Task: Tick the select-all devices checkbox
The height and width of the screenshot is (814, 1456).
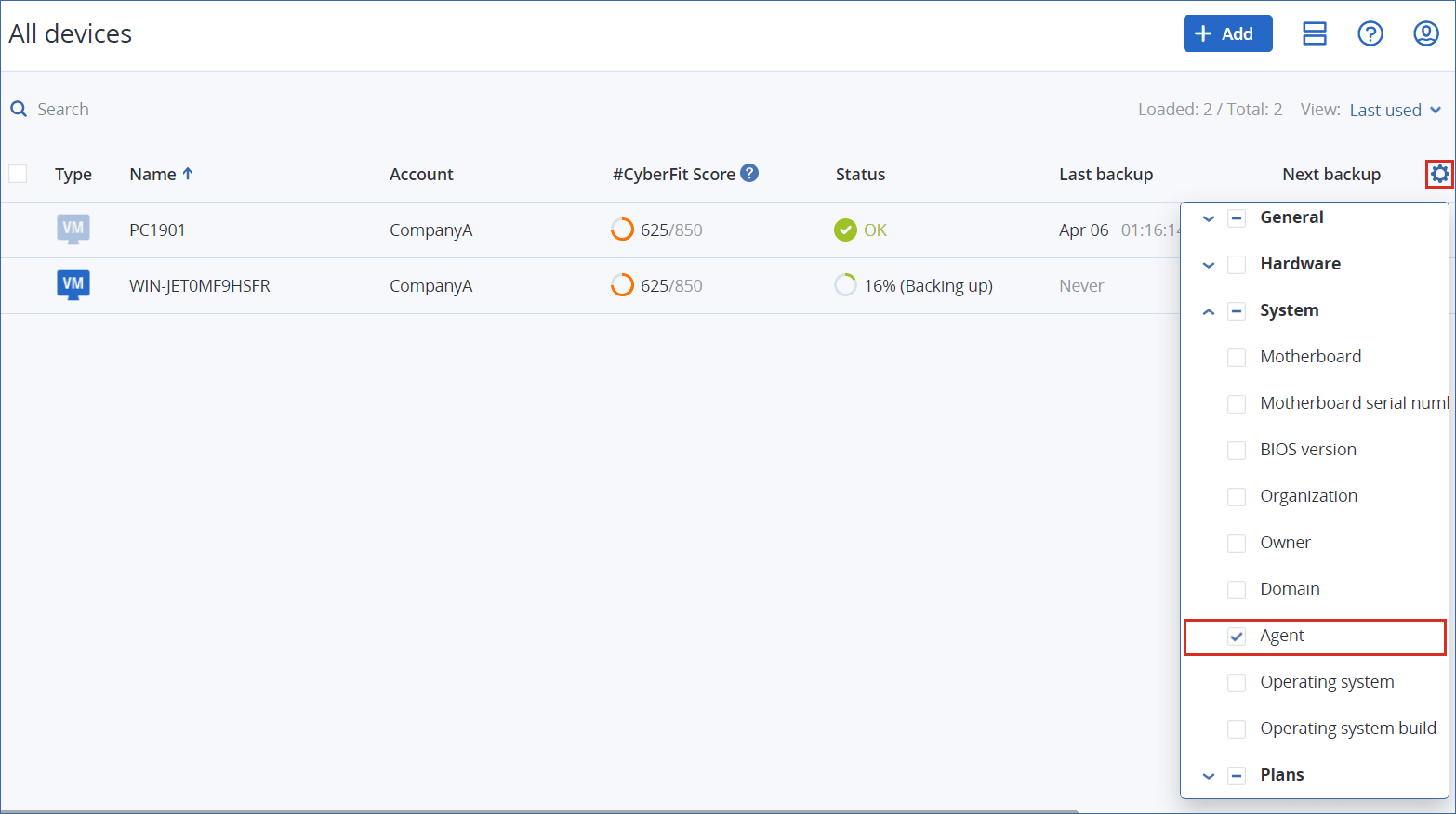Action: (x=18, y=174)
